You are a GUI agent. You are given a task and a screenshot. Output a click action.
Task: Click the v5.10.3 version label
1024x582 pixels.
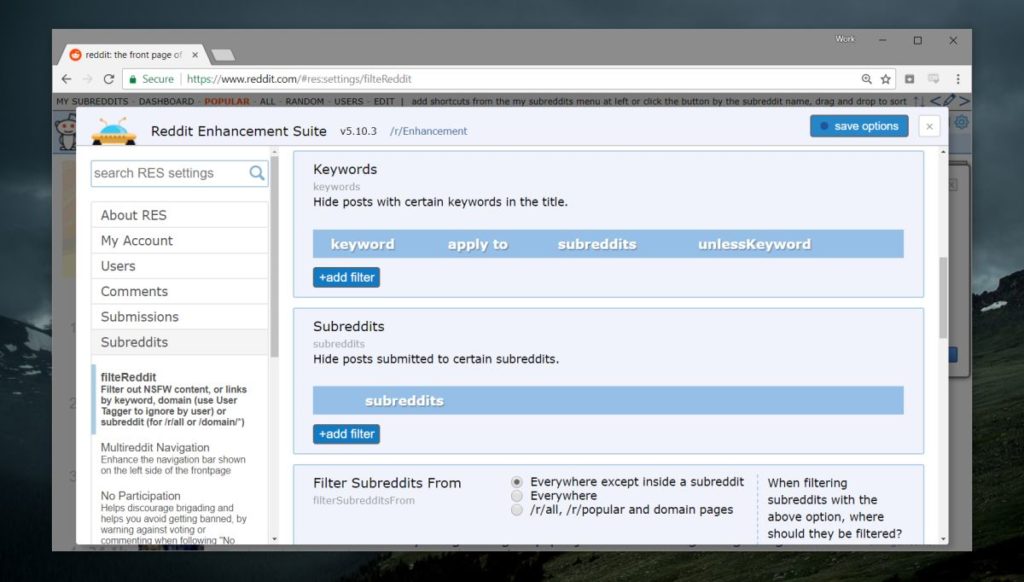(x=358, y=131)
